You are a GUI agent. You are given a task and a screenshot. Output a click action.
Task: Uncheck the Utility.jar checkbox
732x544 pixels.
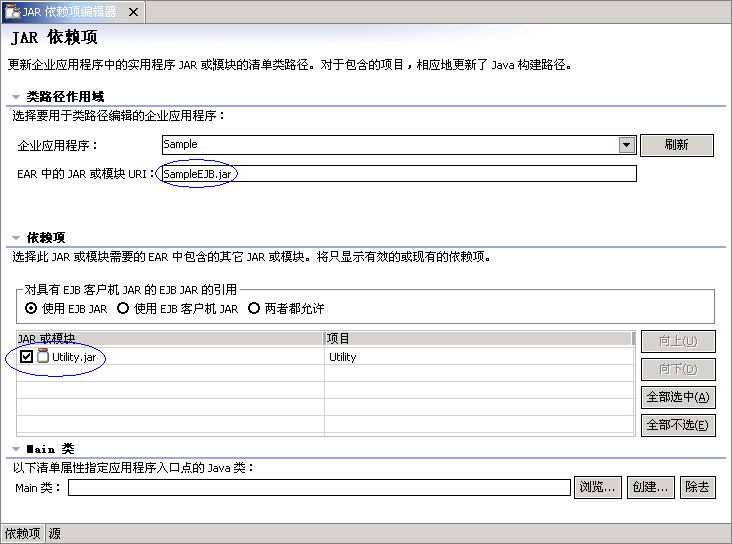pyautogui.click(x=26, y=357)
